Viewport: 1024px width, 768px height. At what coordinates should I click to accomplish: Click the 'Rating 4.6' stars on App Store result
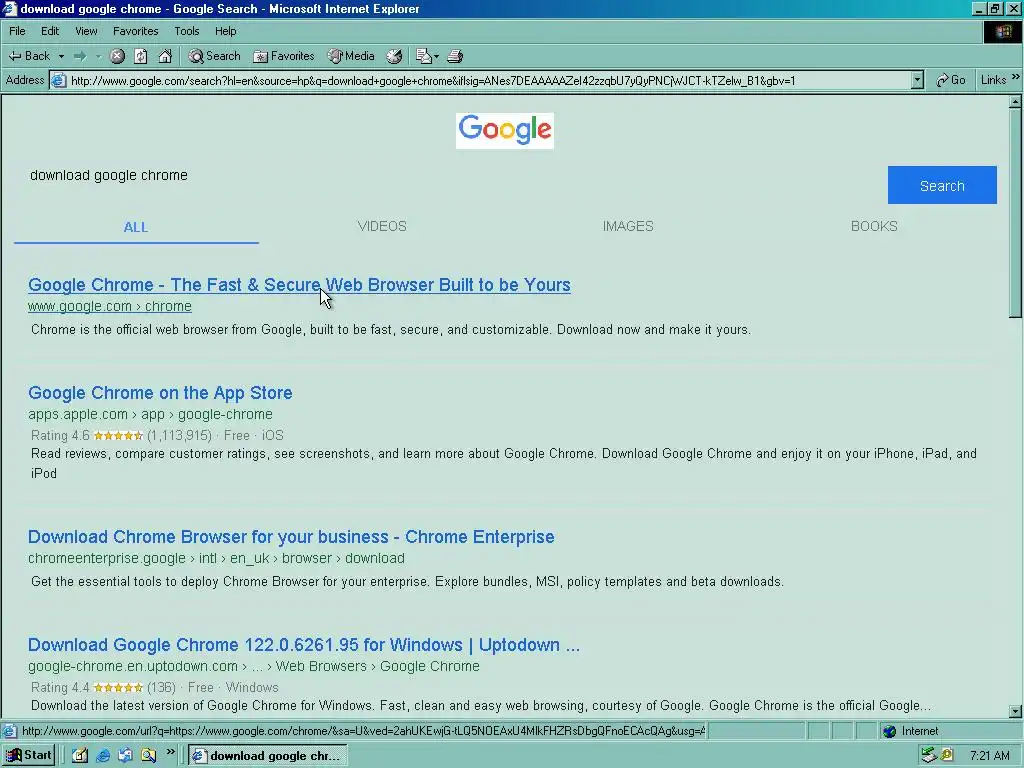118,436
